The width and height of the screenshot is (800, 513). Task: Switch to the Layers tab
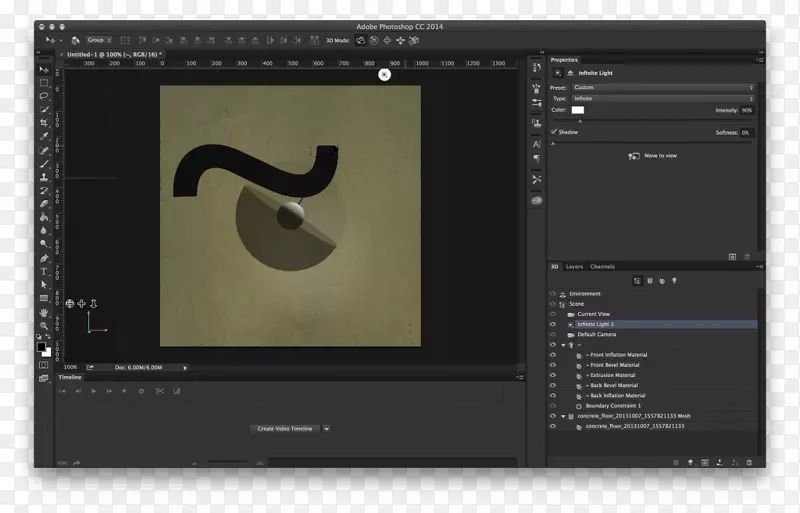coord(574,267)
